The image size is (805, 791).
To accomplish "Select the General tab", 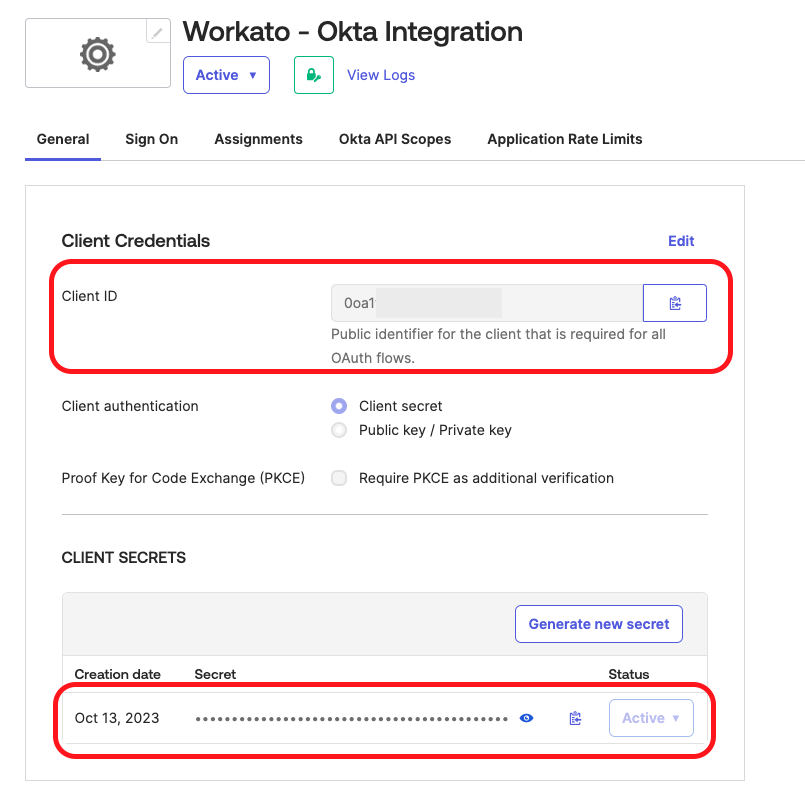I will pos(62,139).
